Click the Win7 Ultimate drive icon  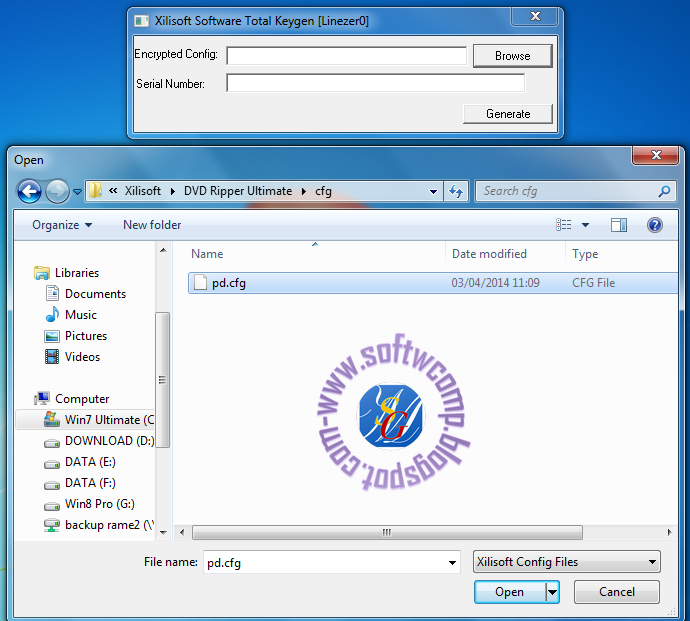[x=51, y=419]
